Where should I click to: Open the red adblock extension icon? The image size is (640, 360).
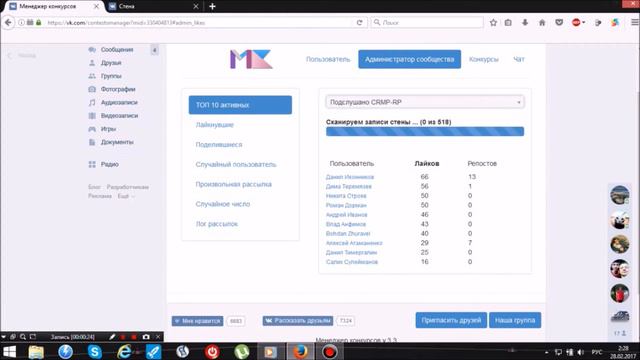tap(577, 22)
